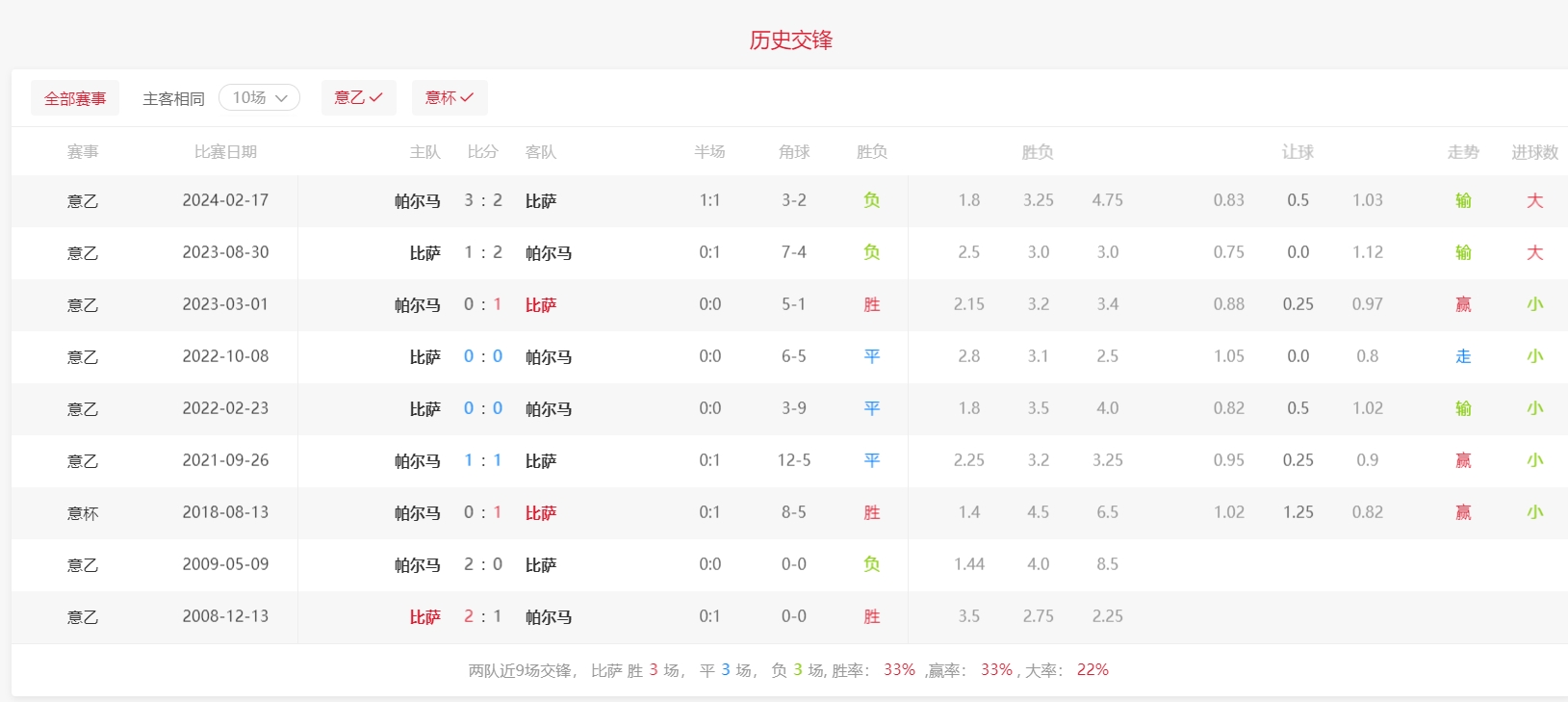The width and height of the screenshot is (1568, 702).
Task: Click the 0:0 score of 2022-10-08 match
Action: [x=483, y=356]
